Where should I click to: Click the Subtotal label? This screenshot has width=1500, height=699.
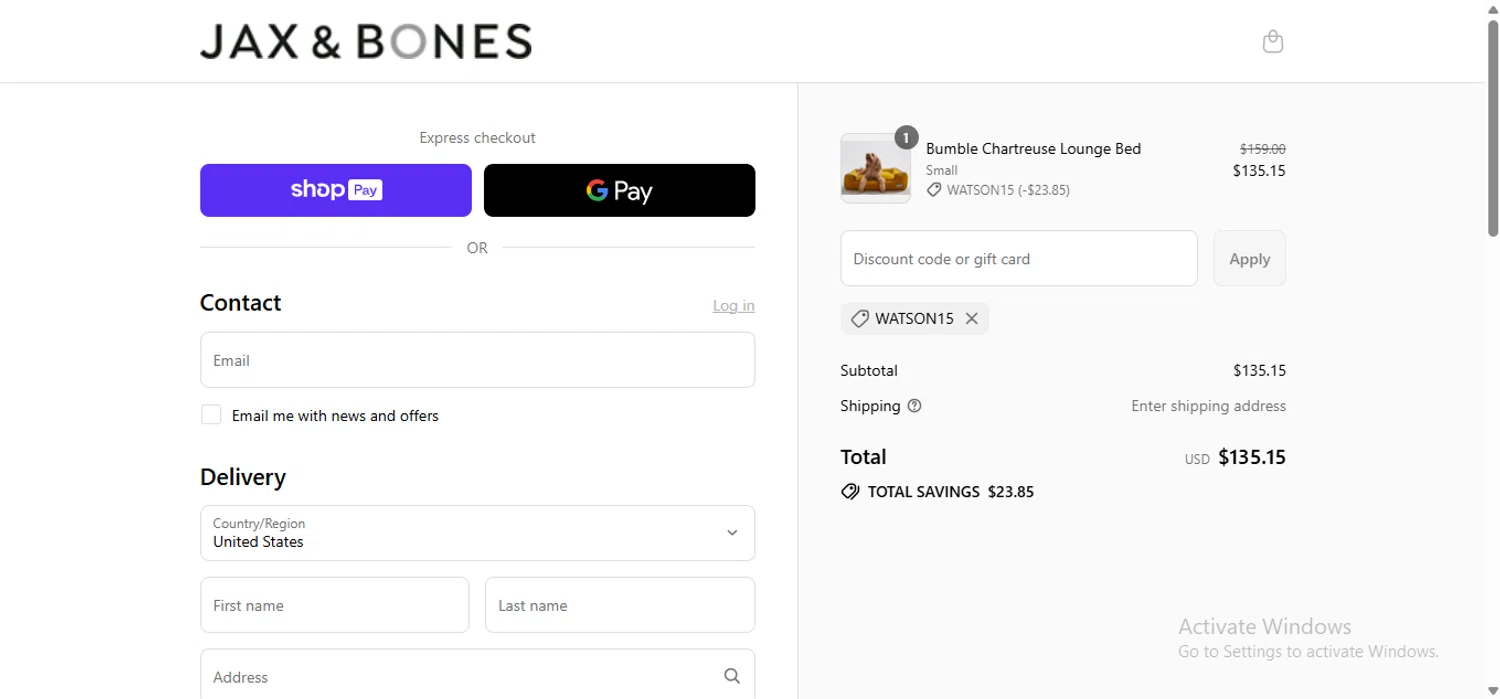pos(869,370)
